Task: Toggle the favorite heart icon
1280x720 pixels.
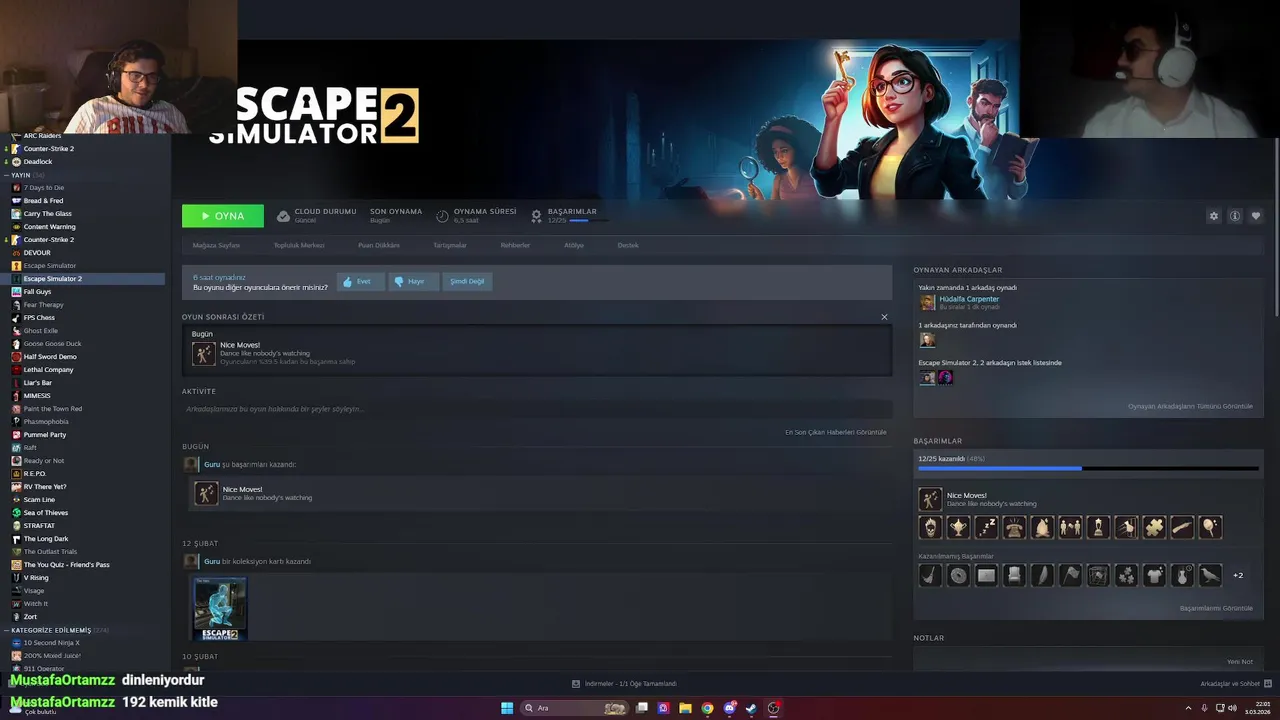Action: (1256, 216)
